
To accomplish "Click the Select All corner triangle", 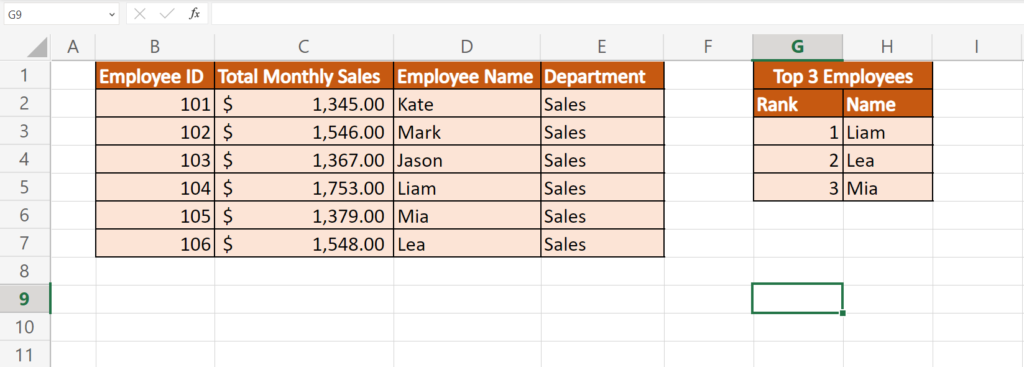I will 38,47.
